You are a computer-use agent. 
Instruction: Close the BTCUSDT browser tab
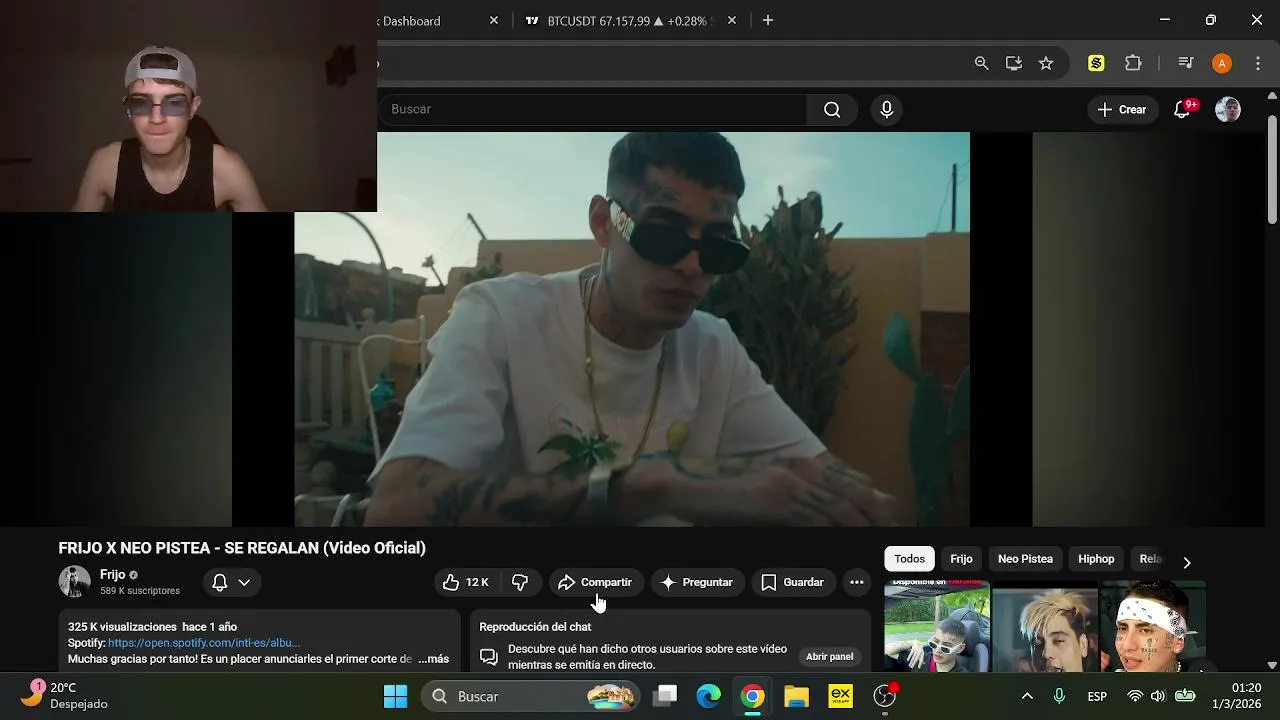click(x=732, y=21)
